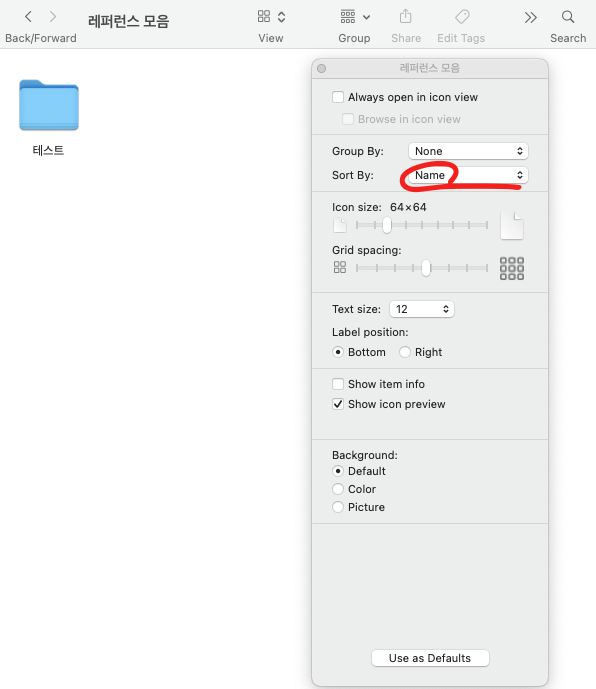Click the small document icon by Icon size slider
This screenshot has height=689, width=596.
(340, 225)
